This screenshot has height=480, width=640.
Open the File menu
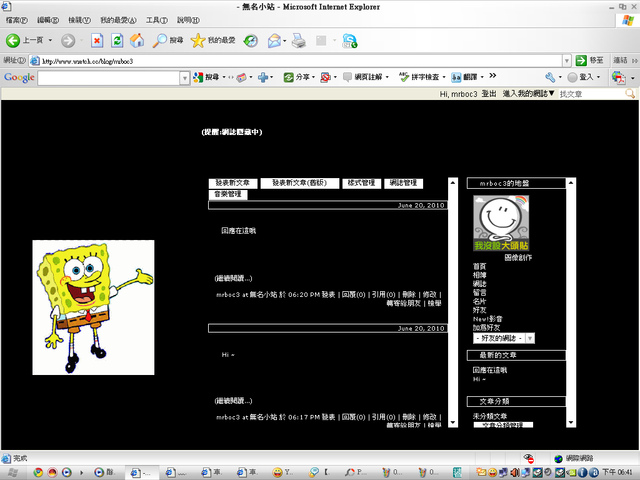16,20
